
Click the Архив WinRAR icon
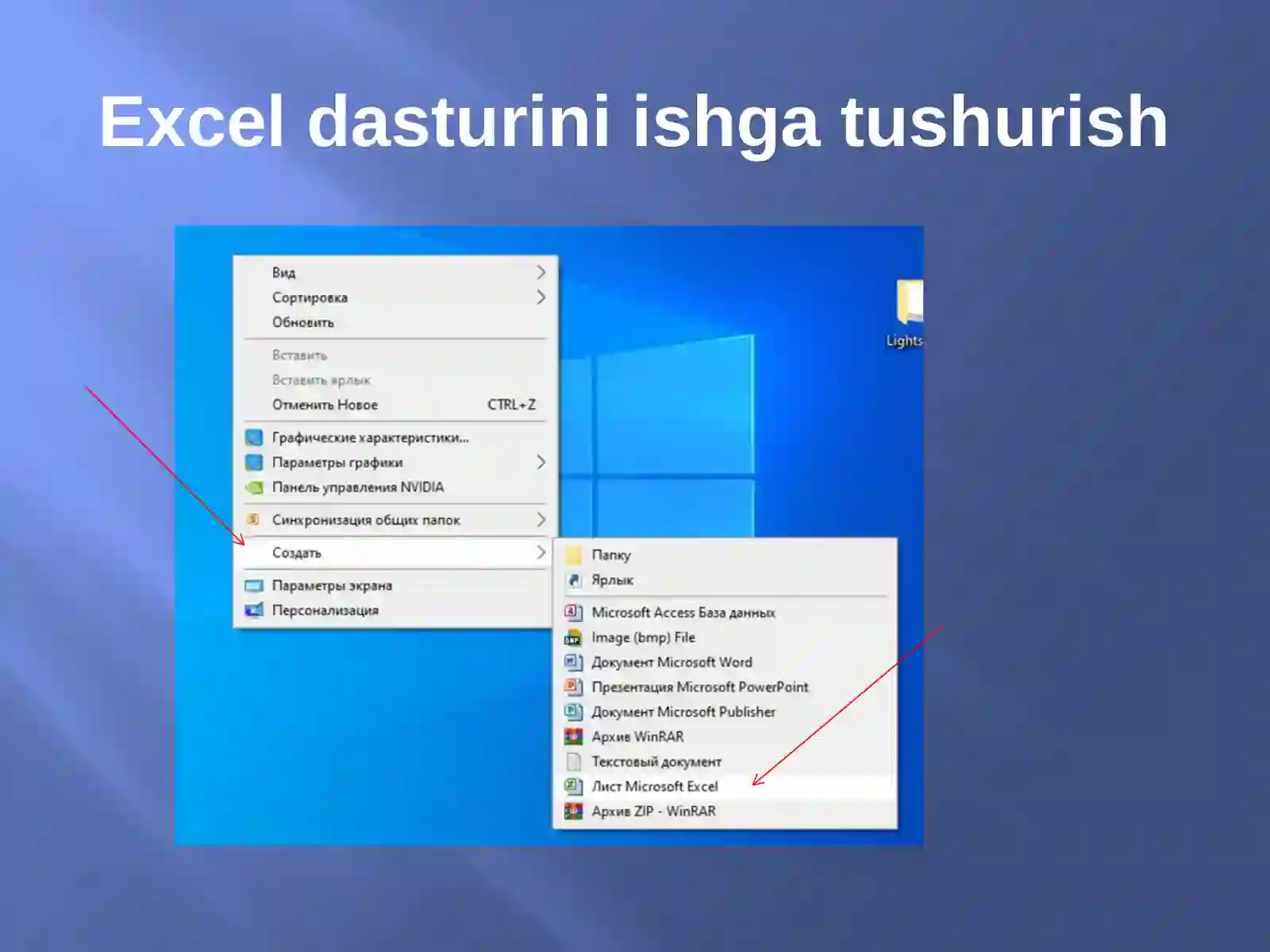(573, 736)
